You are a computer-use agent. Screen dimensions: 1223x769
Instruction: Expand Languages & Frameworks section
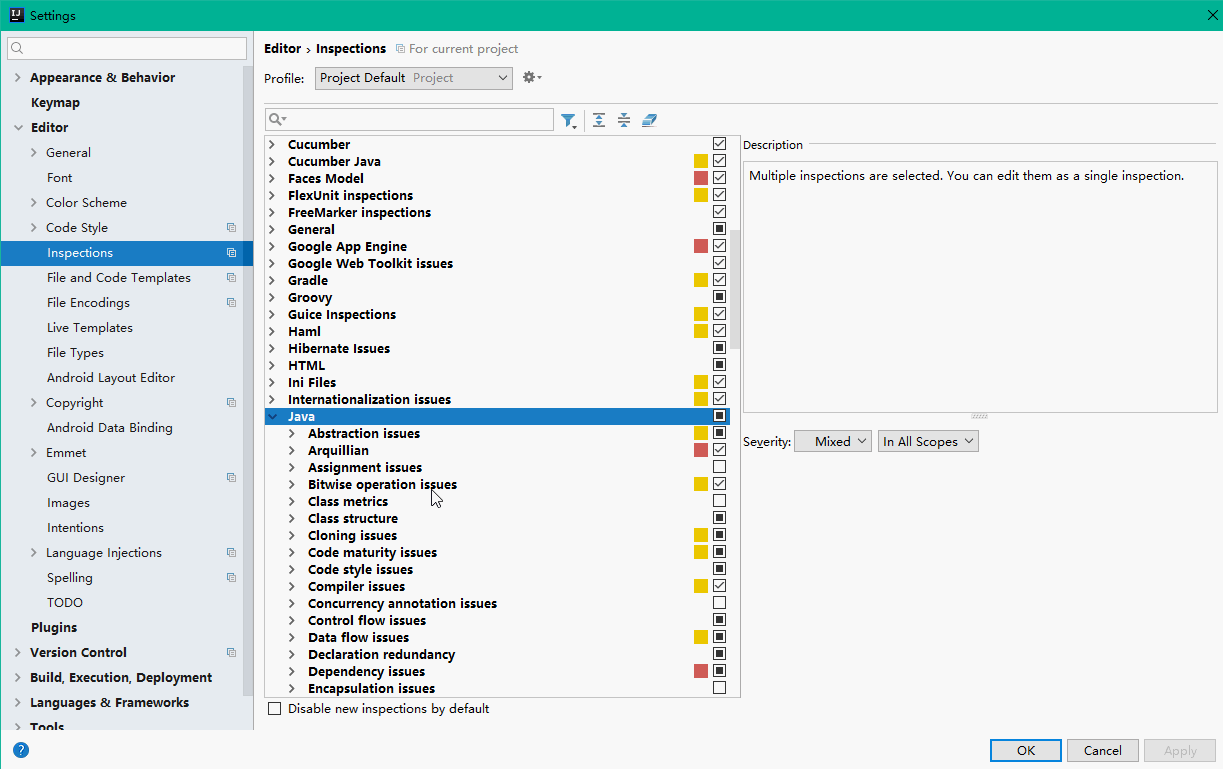pos(18,703)
